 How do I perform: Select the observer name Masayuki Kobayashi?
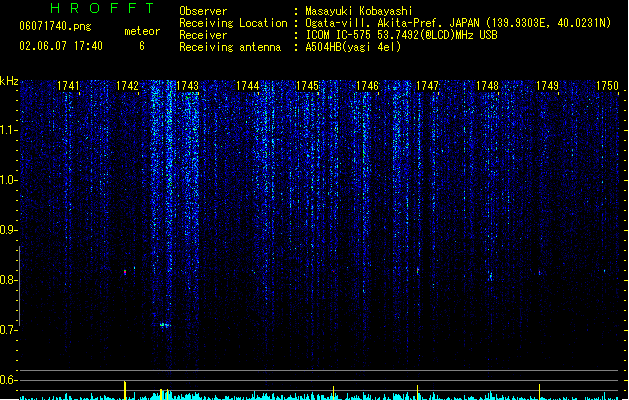pos(359,11)
